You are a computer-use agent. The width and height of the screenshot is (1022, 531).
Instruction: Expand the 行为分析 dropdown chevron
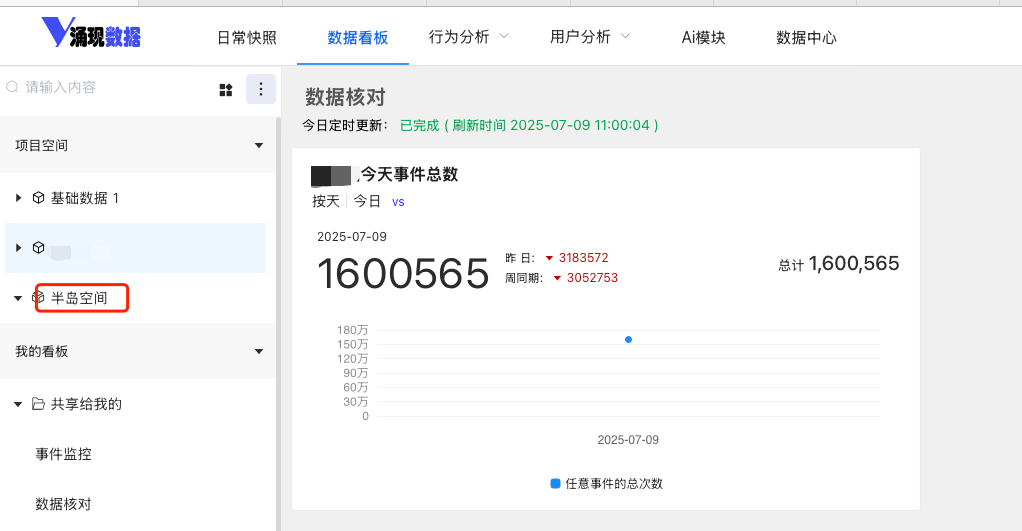(504, 36)
